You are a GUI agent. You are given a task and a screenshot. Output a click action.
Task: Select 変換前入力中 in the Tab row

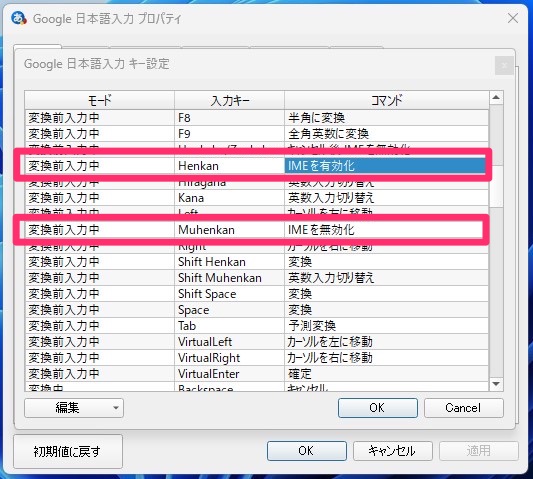[x=100, y=326]
